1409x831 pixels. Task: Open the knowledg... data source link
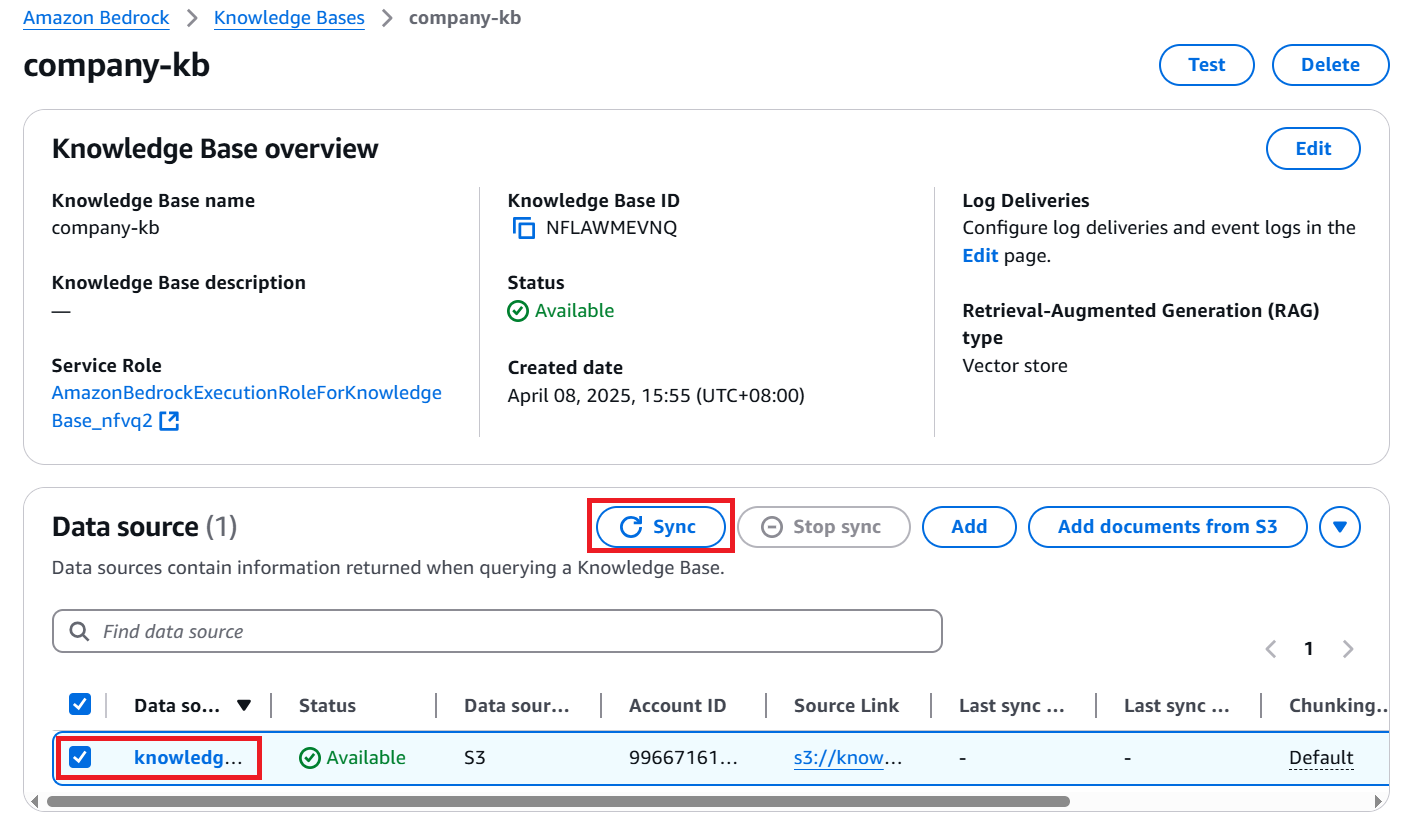pyautogui.click(x=188, y=758)
